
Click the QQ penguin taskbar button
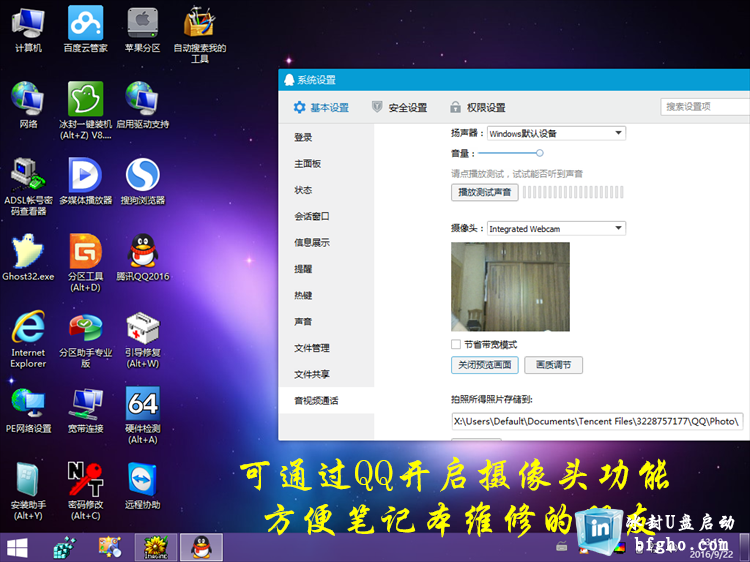(x=201, y=547)
